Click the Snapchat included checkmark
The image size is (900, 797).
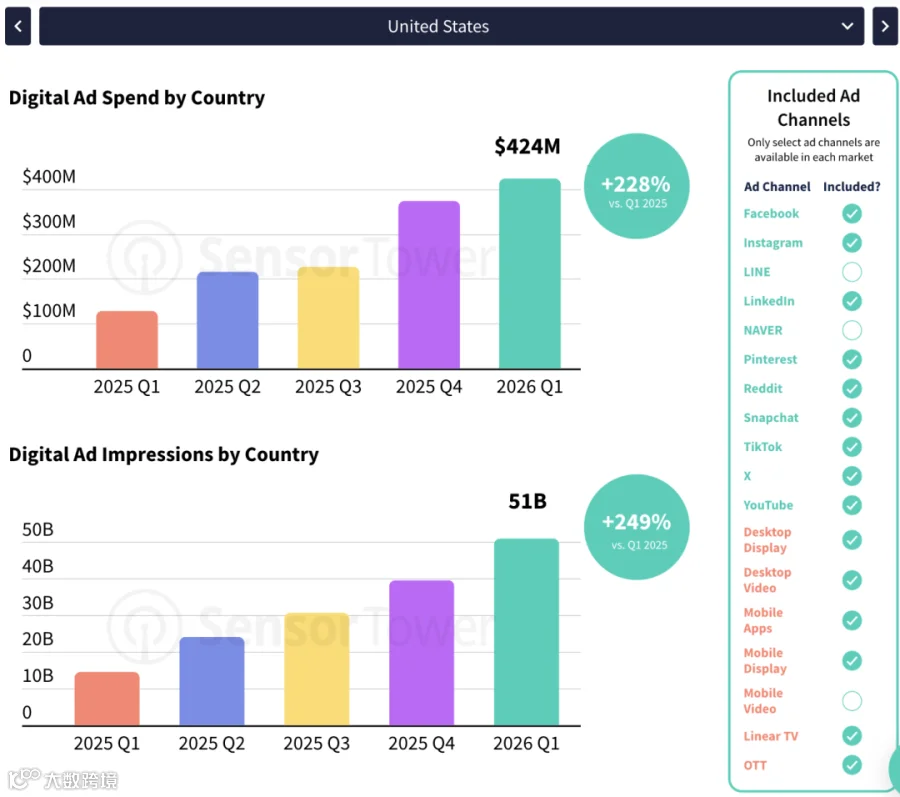point(852,418)
